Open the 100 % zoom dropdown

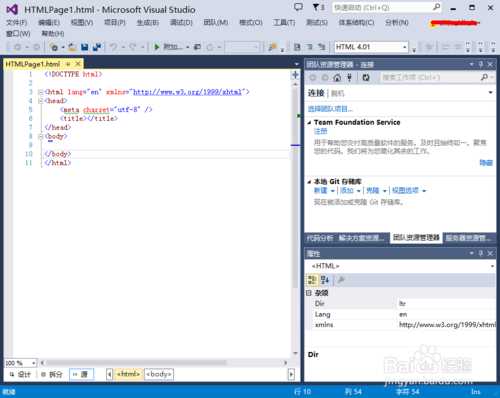[x=33, y=363]
